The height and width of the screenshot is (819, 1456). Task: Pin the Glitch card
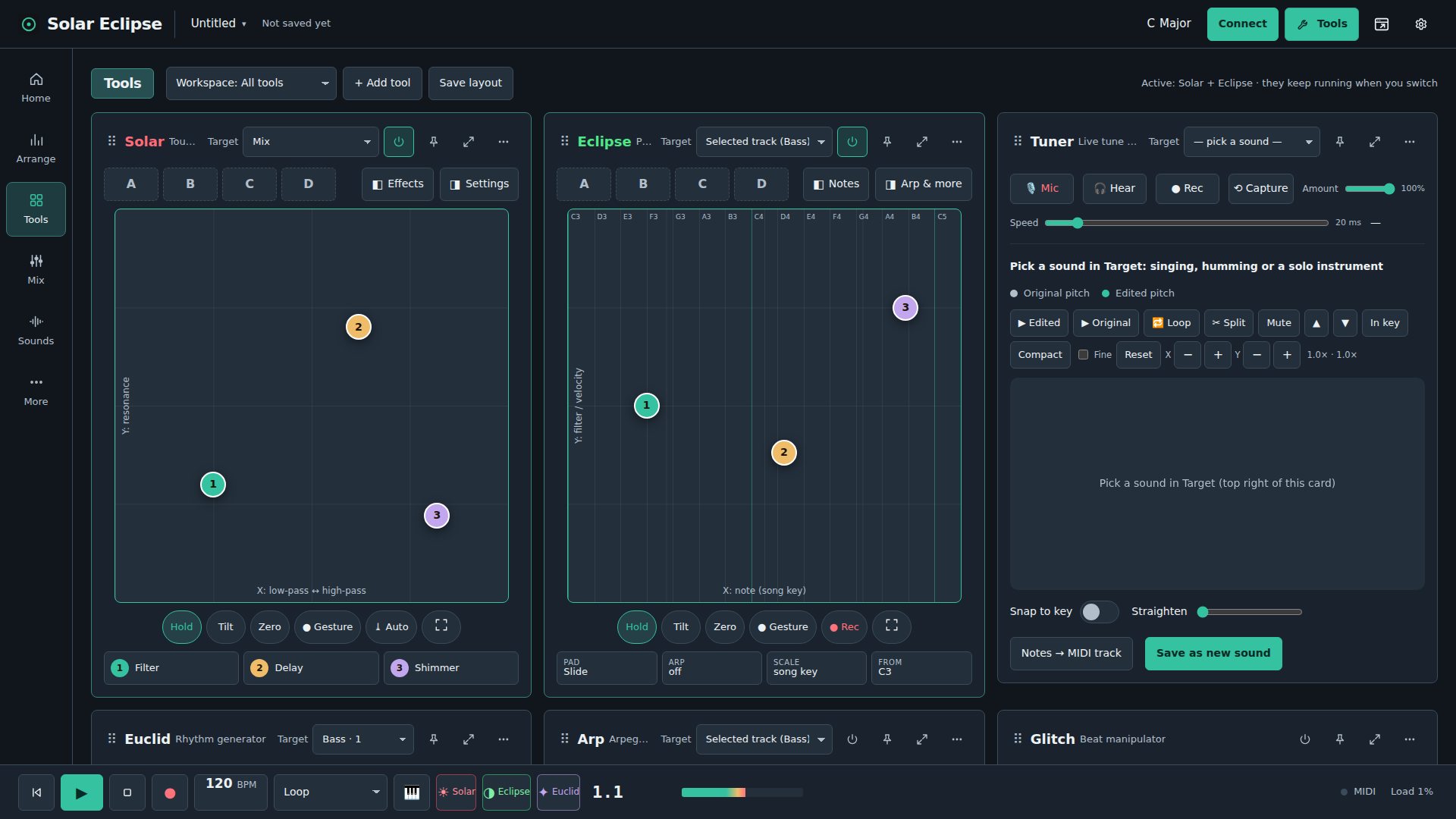click(1340, 739)
